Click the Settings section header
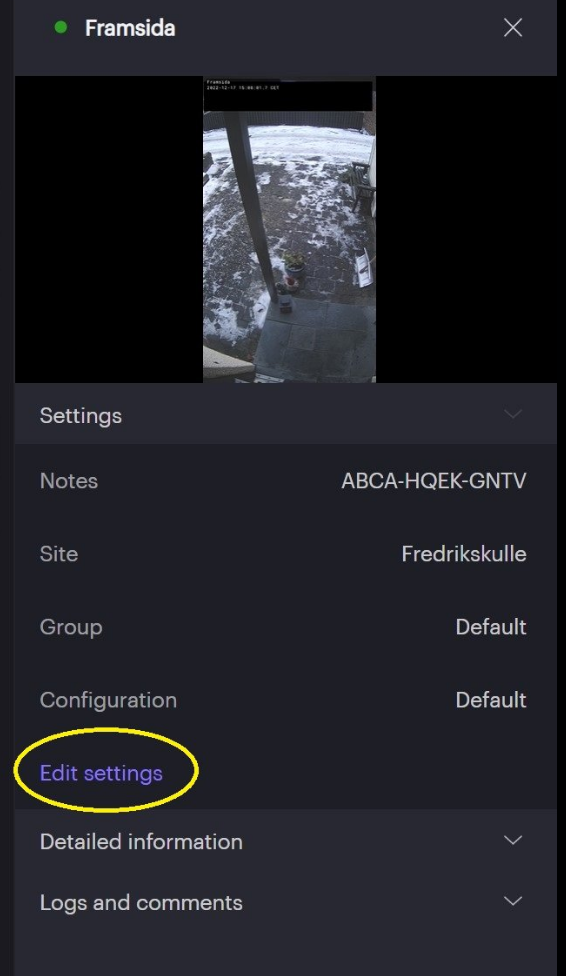The width and height of the screenshot is (566, 976). [286, 415]
